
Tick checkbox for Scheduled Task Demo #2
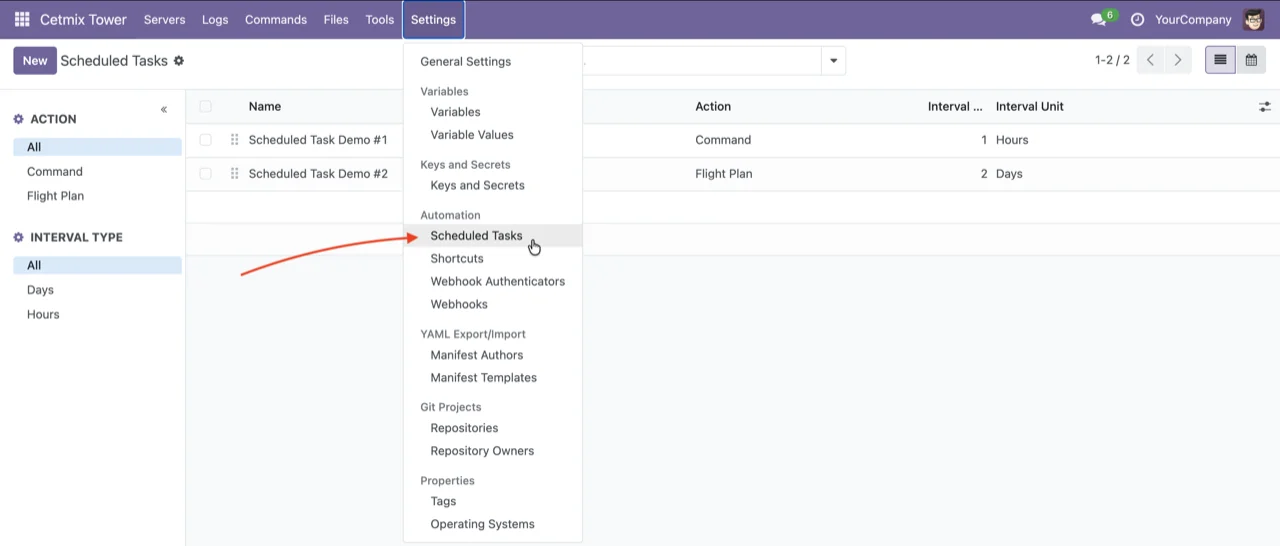205,174
